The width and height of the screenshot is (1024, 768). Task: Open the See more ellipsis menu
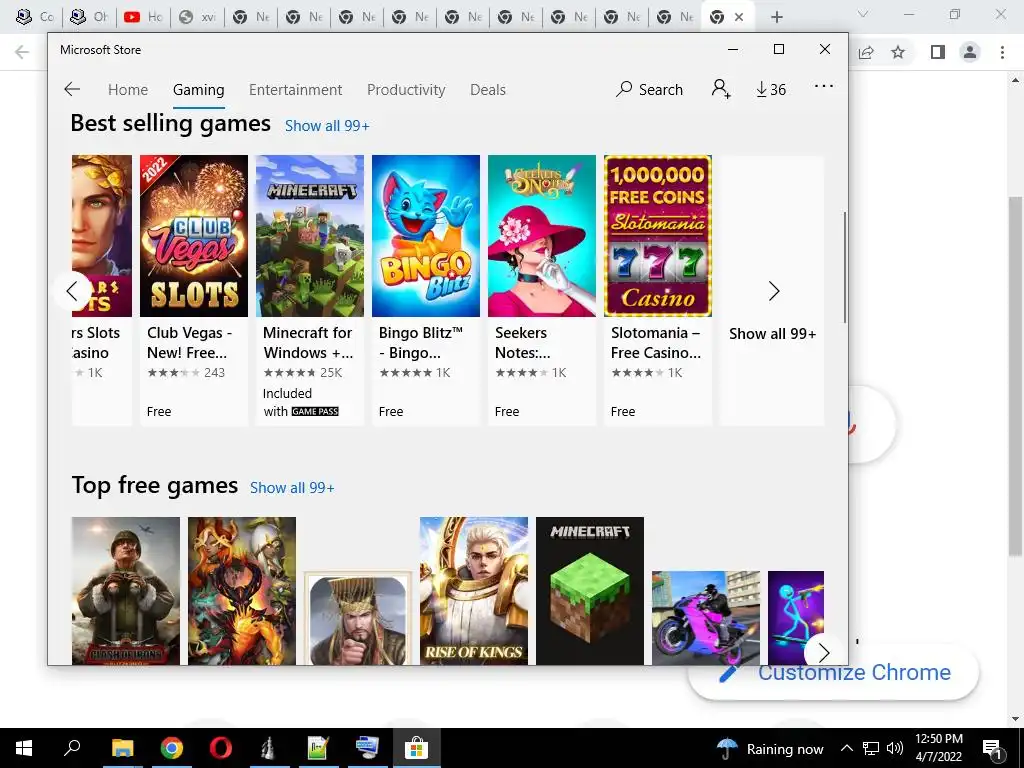[824, 86]
